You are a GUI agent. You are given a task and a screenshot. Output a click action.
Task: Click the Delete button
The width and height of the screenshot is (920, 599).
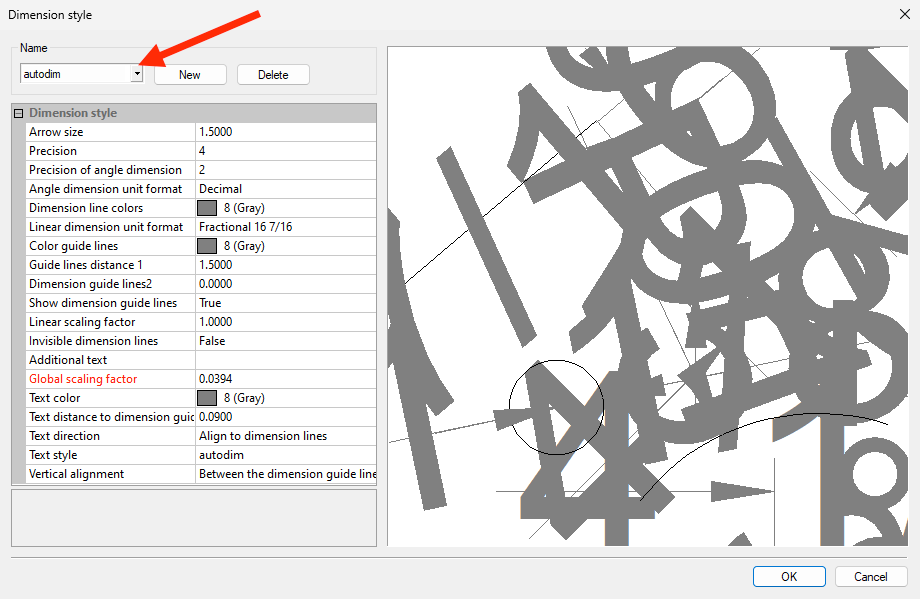coord(273,75)
